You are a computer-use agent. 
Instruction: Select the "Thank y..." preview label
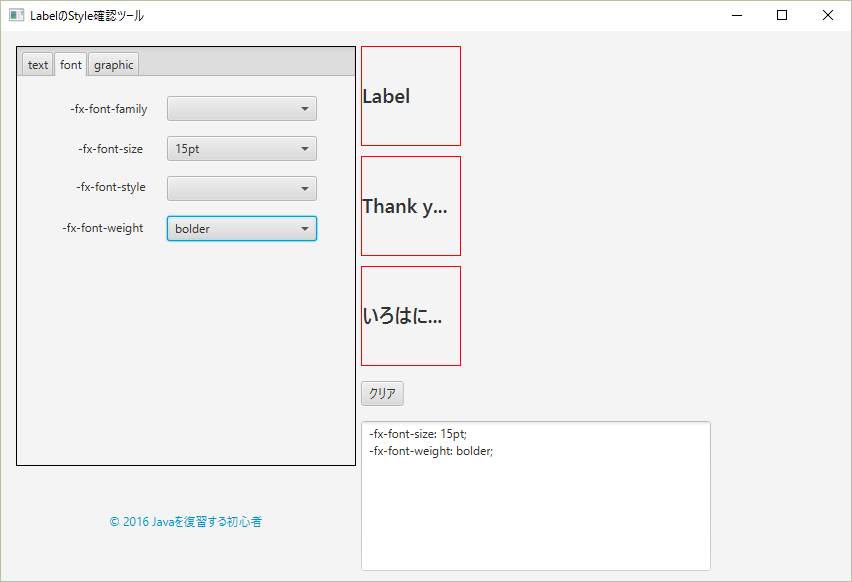[410, 205]
